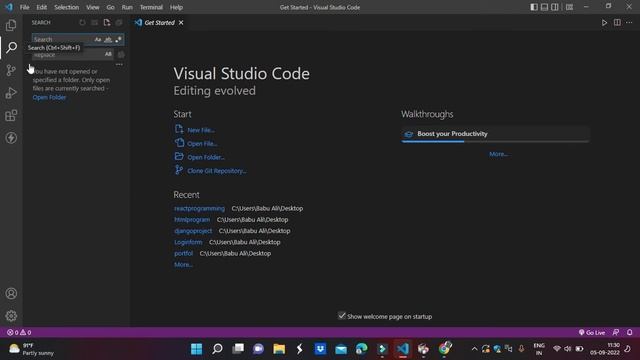
Task: Show More recent folders
Action: pyautogui.click(x=183, y=264)
